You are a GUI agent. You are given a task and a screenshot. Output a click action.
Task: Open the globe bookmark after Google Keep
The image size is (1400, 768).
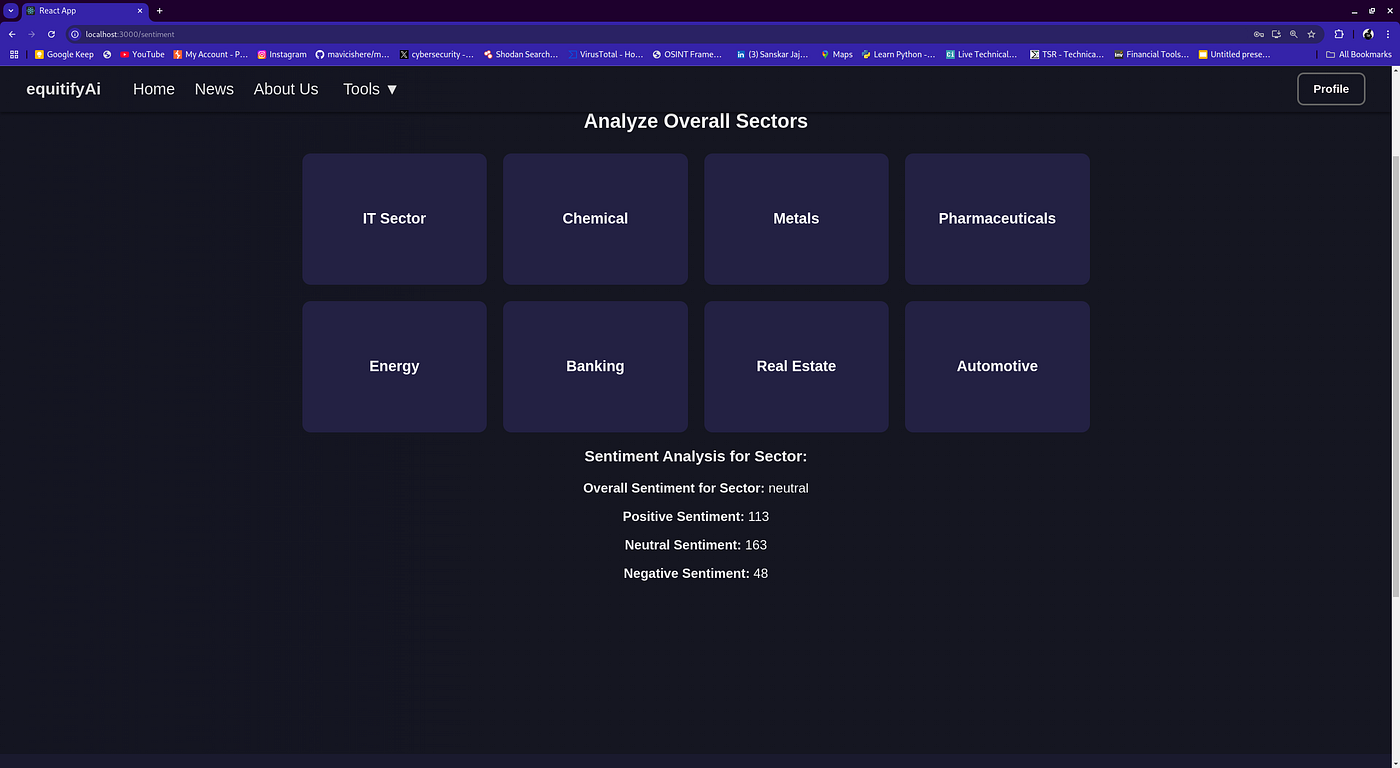click(x=107, y=54)
